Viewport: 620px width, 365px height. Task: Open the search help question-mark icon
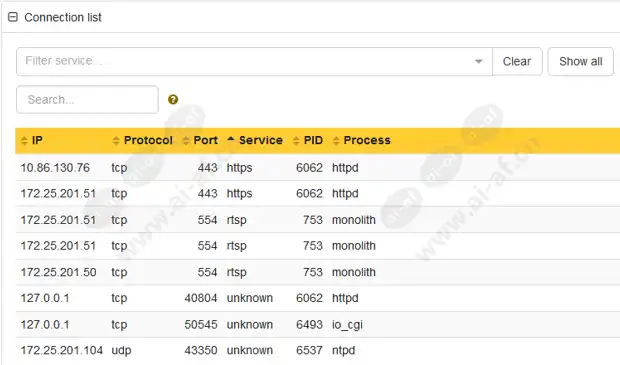click(173, 99)
